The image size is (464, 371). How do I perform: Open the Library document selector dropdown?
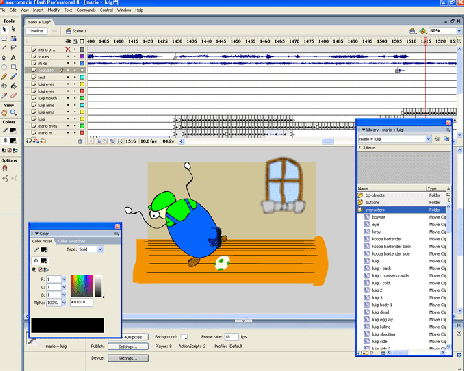click(428, 139)
